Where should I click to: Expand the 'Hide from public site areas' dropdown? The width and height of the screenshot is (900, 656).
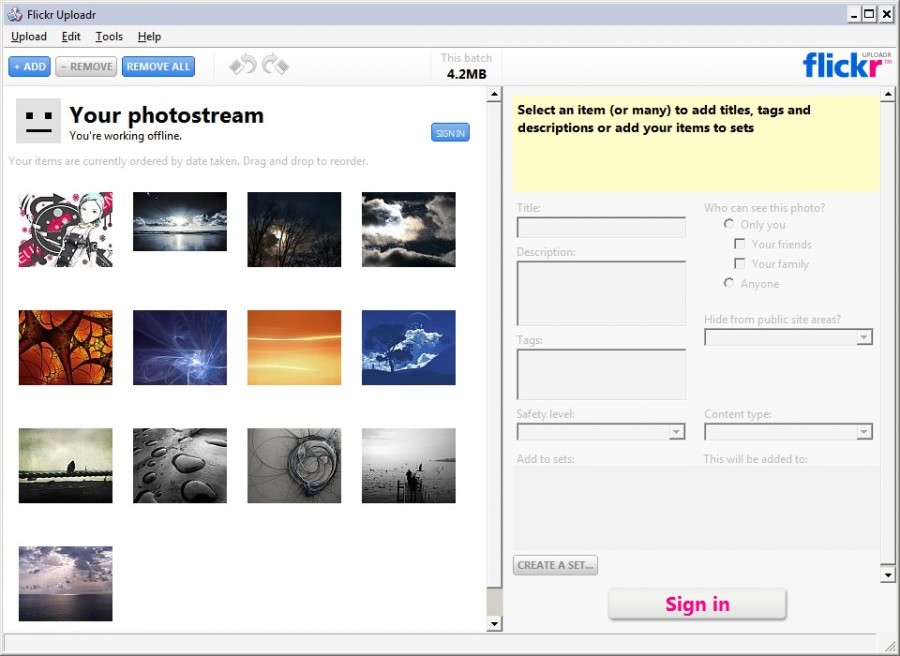(866, 337)
